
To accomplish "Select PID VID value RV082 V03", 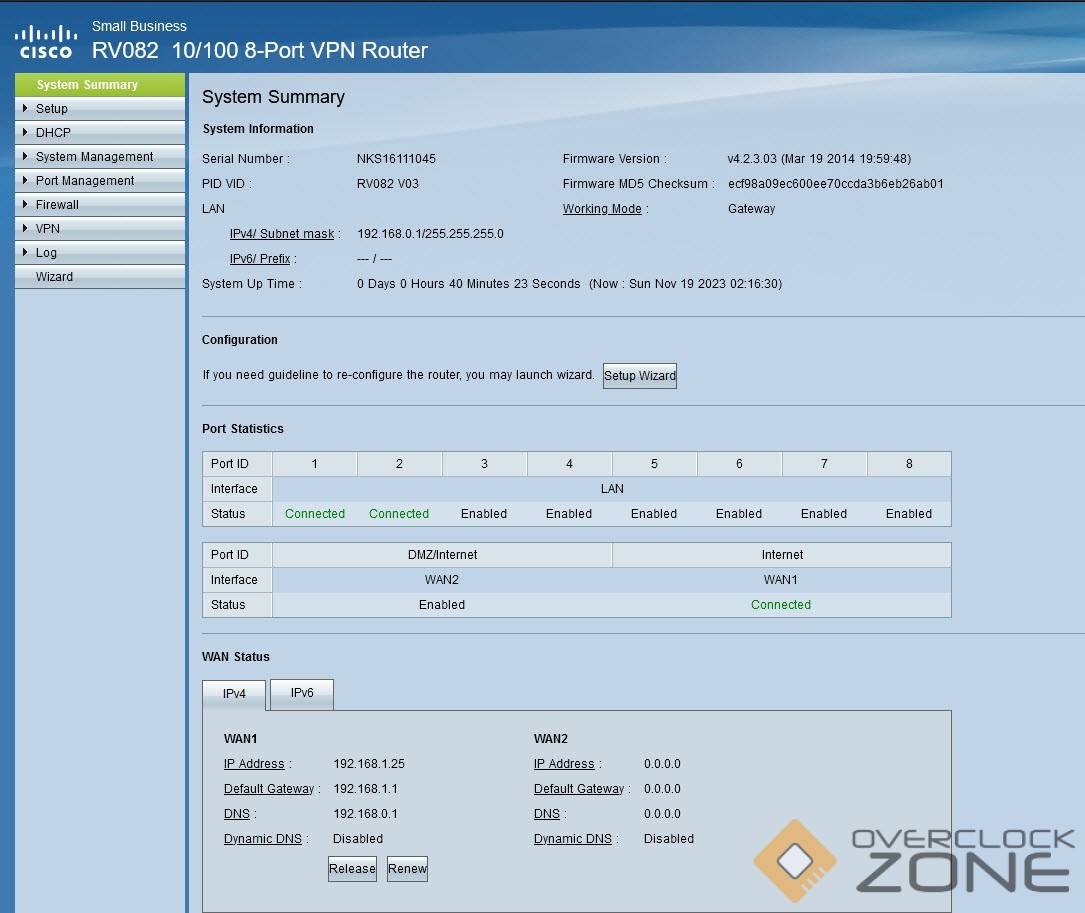I will tap(388, 183).
